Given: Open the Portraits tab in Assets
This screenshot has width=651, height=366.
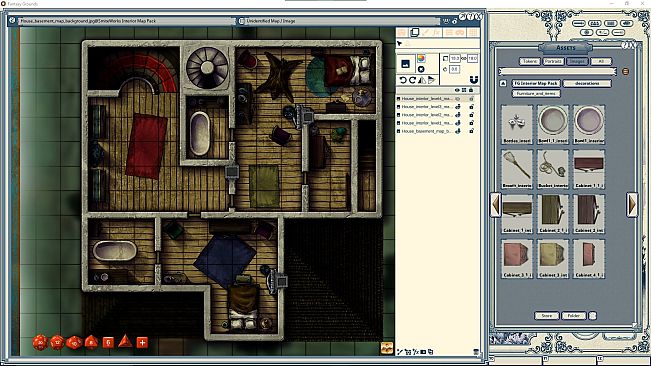Looking at the screenshot, I should [x=553, y=61].
